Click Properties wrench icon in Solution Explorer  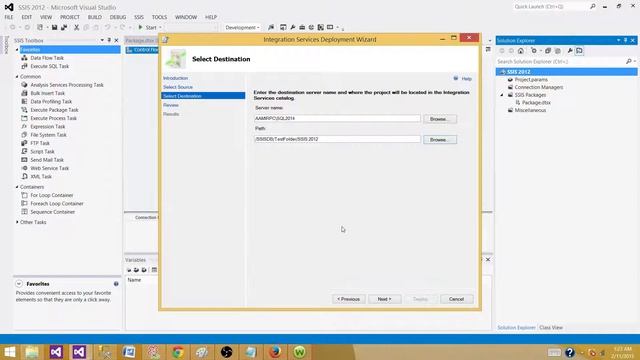[x=570, y=51]
